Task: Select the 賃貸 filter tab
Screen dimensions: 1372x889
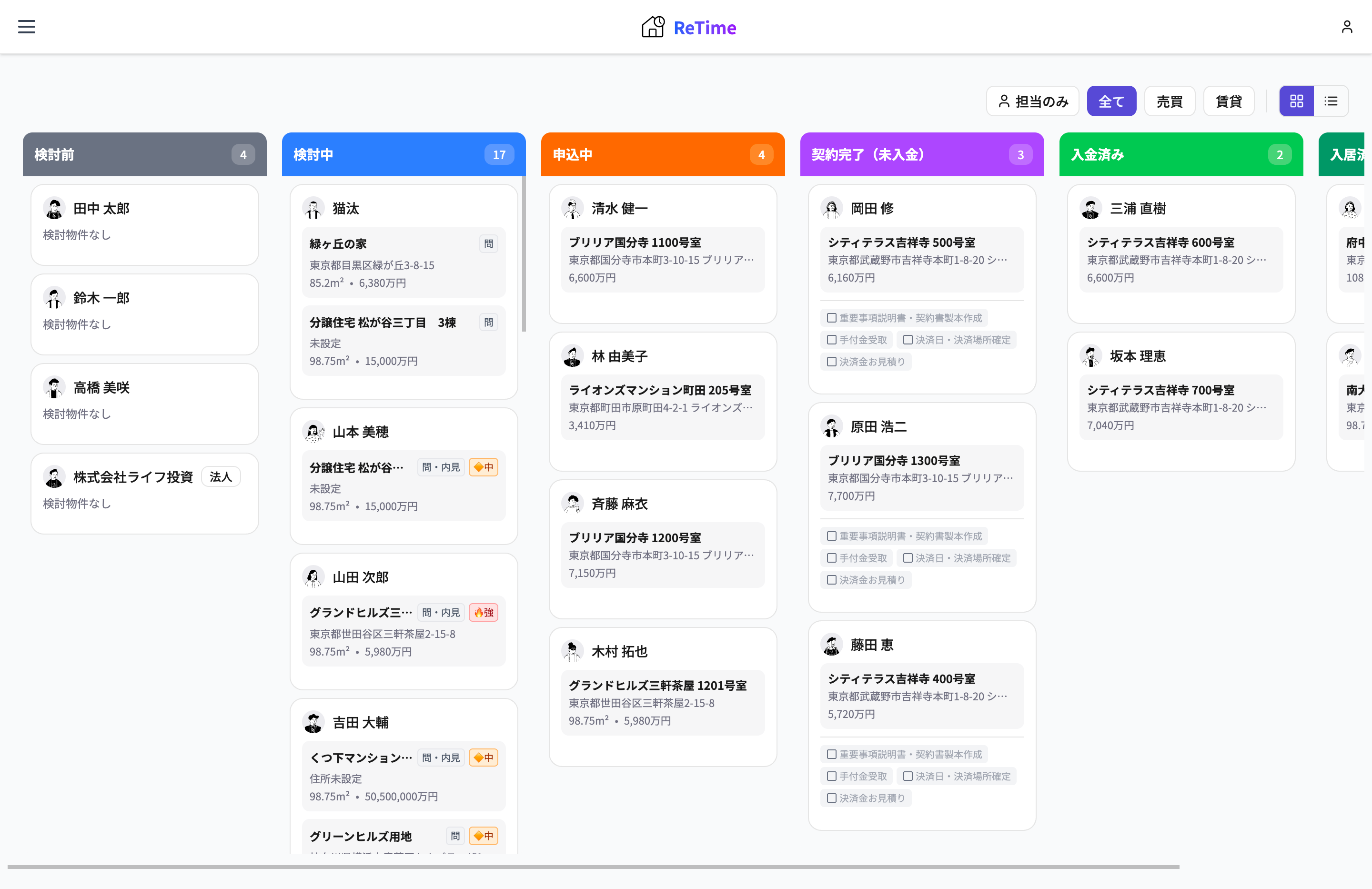Action: point(1229,101)
